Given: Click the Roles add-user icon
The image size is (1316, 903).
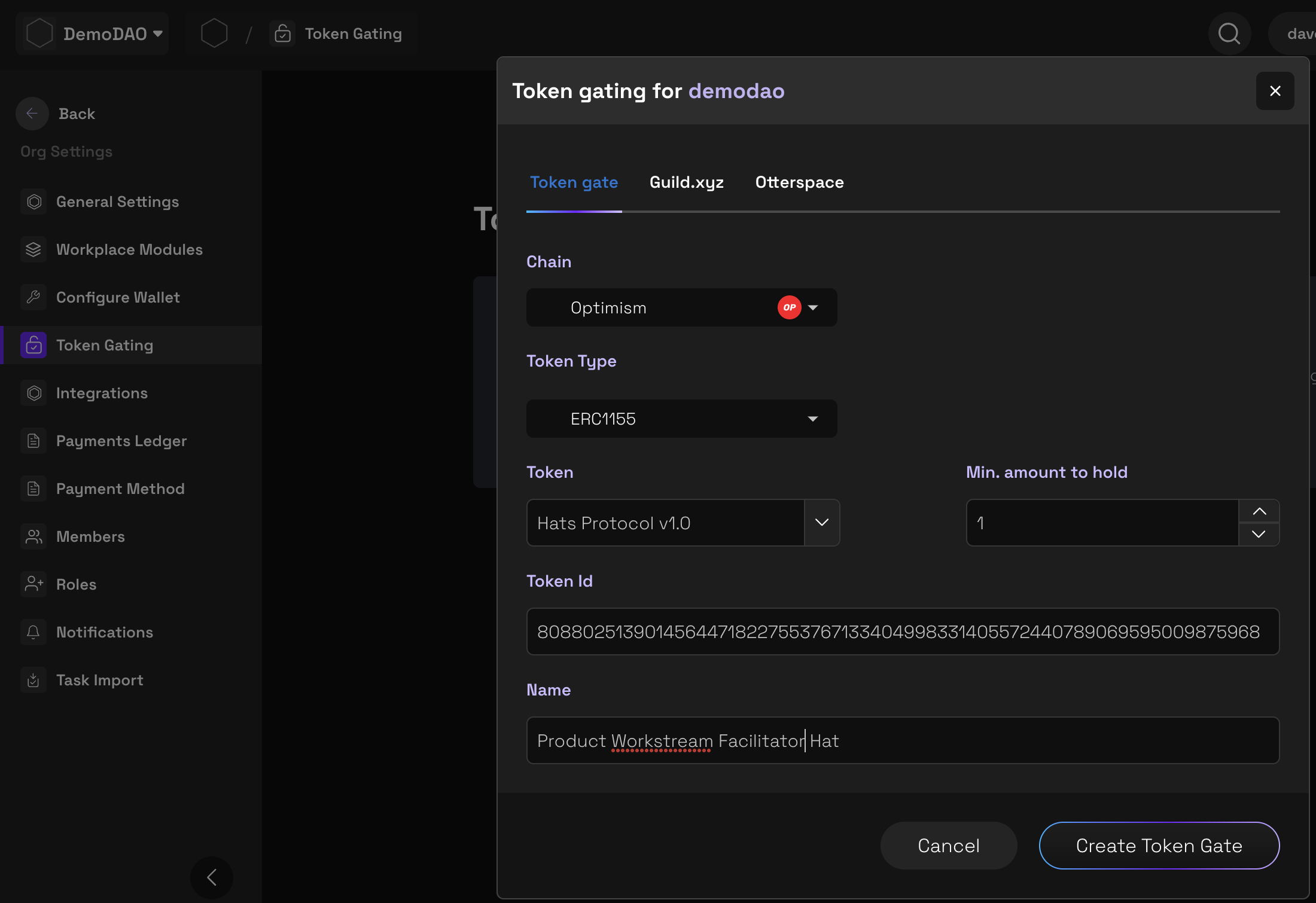Looking at the screenshot, I should 33,584.
